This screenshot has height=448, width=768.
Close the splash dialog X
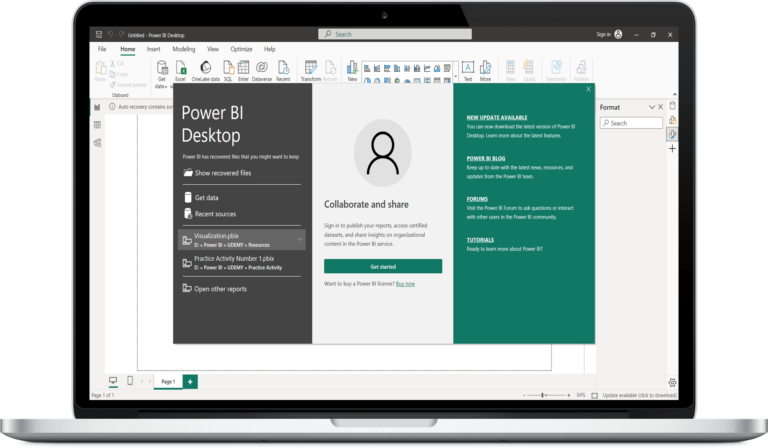coord(588,89)
